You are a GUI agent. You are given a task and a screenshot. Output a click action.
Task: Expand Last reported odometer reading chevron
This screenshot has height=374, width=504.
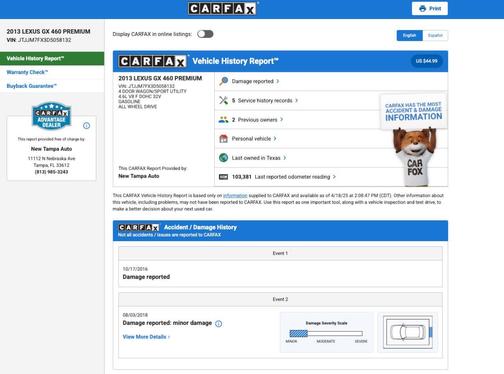point(334,177)
